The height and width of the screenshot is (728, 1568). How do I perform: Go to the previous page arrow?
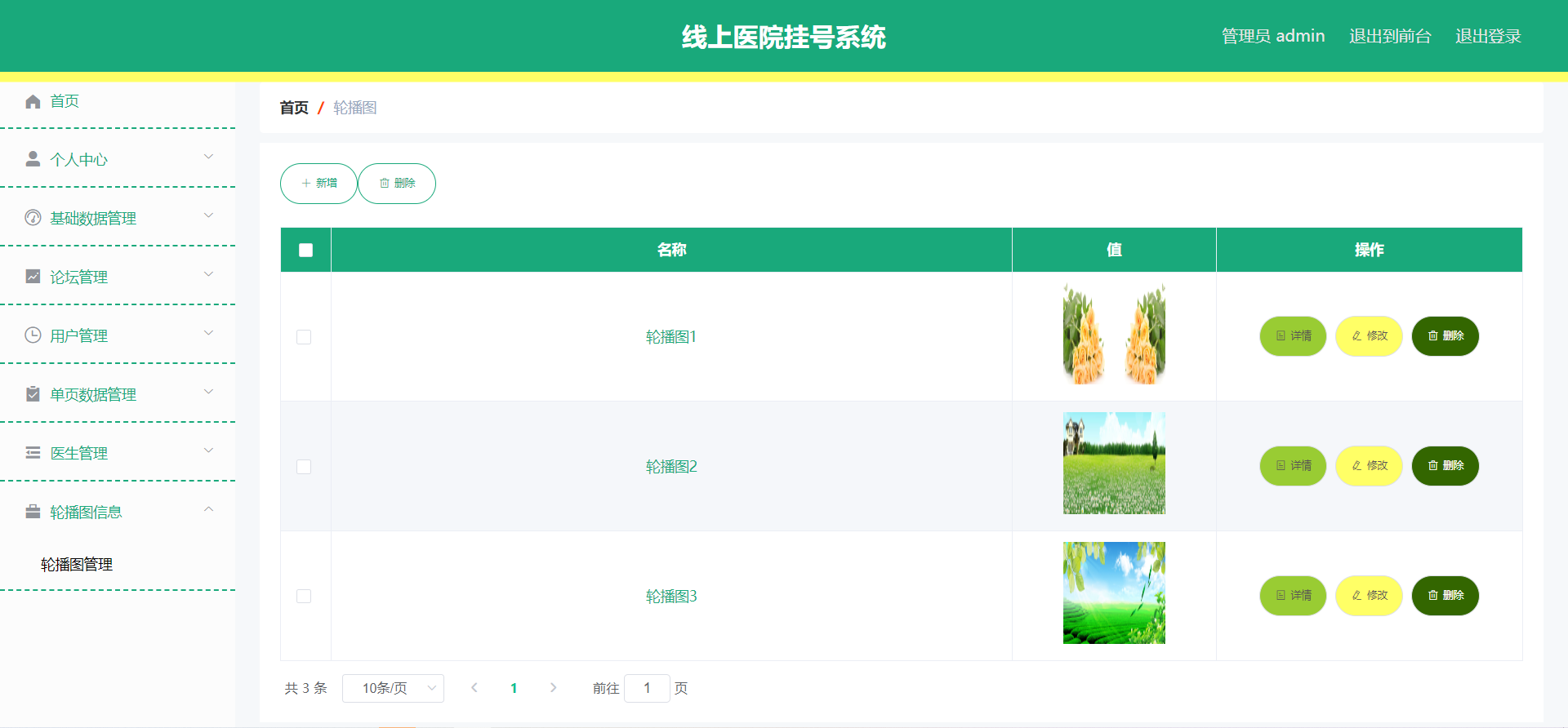[474, 688]
